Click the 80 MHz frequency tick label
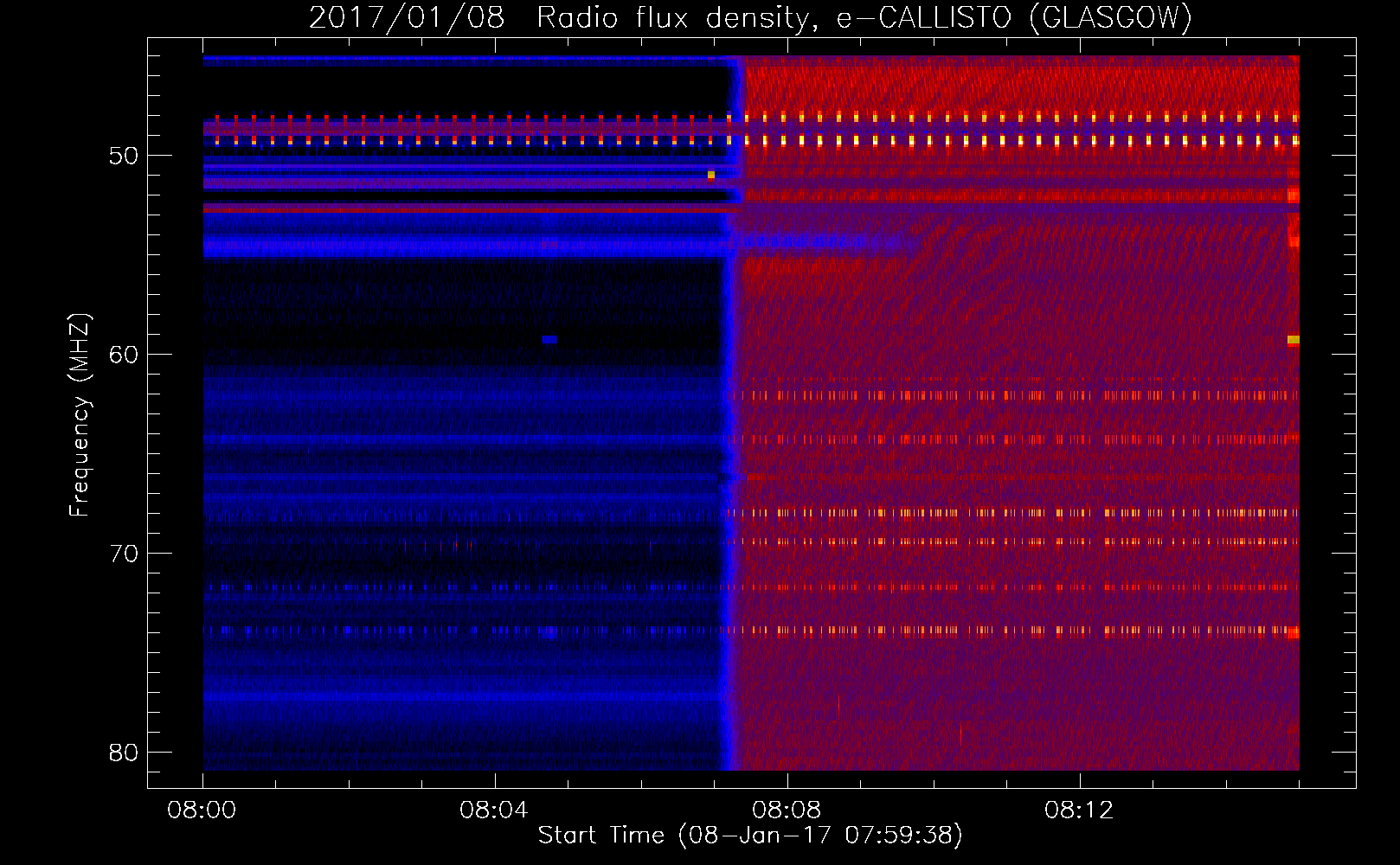The width and height of the screenshot is (1400, 865). pos(124,753)
